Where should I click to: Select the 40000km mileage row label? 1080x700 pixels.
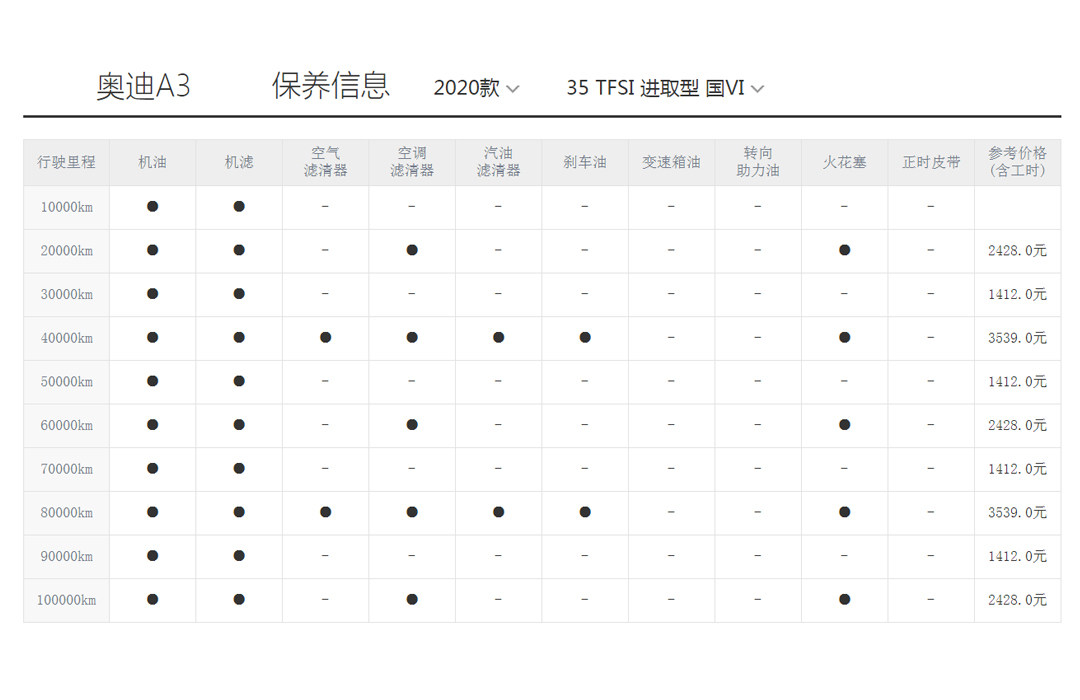[x=66, y=338]
